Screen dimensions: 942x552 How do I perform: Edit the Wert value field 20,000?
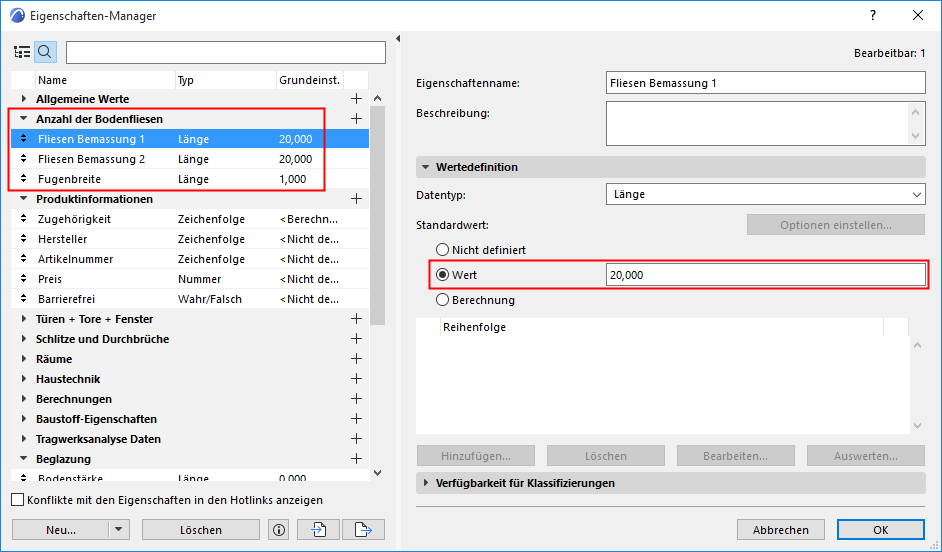pyautogui.click(x=765, y=275)
